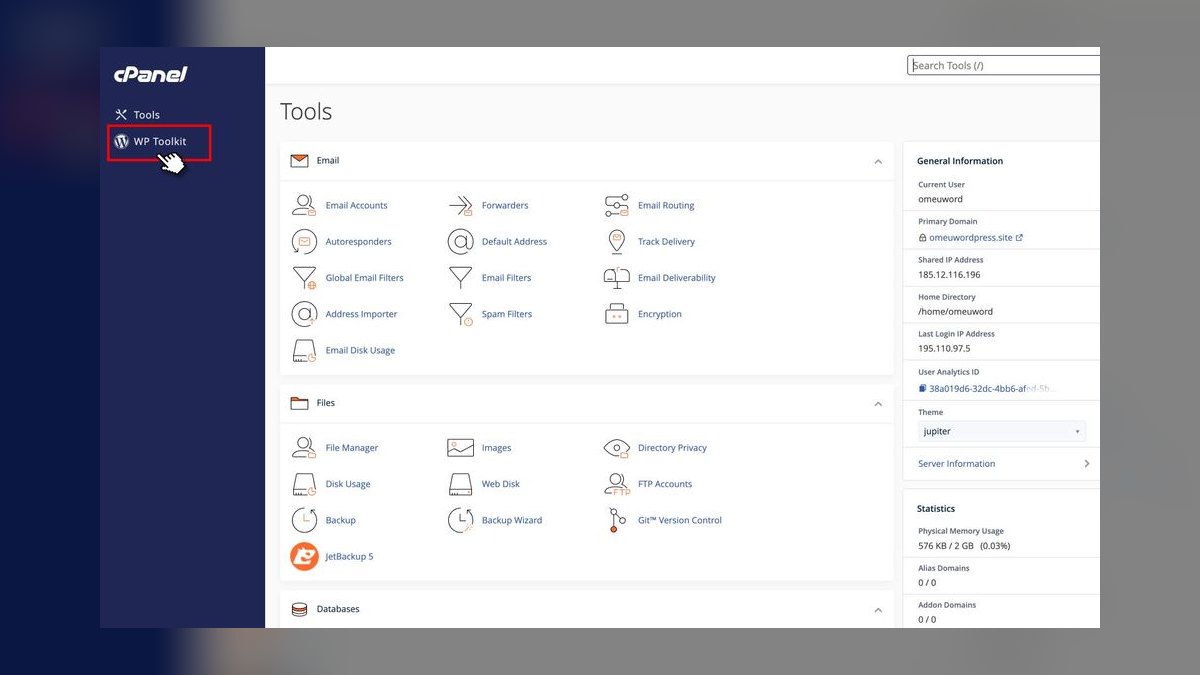Click the Last Login IP 195.110.97.5

[944, 349]
